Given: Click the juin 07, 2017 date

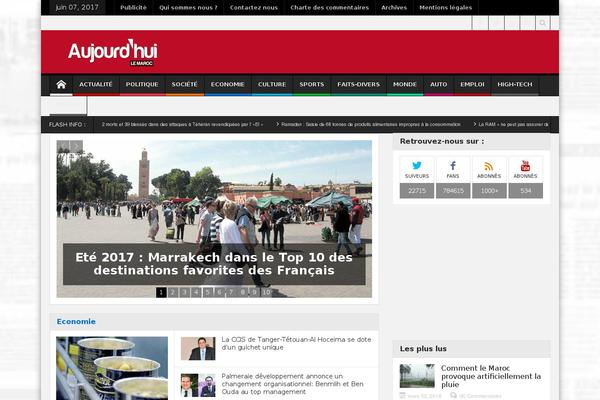Looking at the screenshot, I should click(77, 7).
